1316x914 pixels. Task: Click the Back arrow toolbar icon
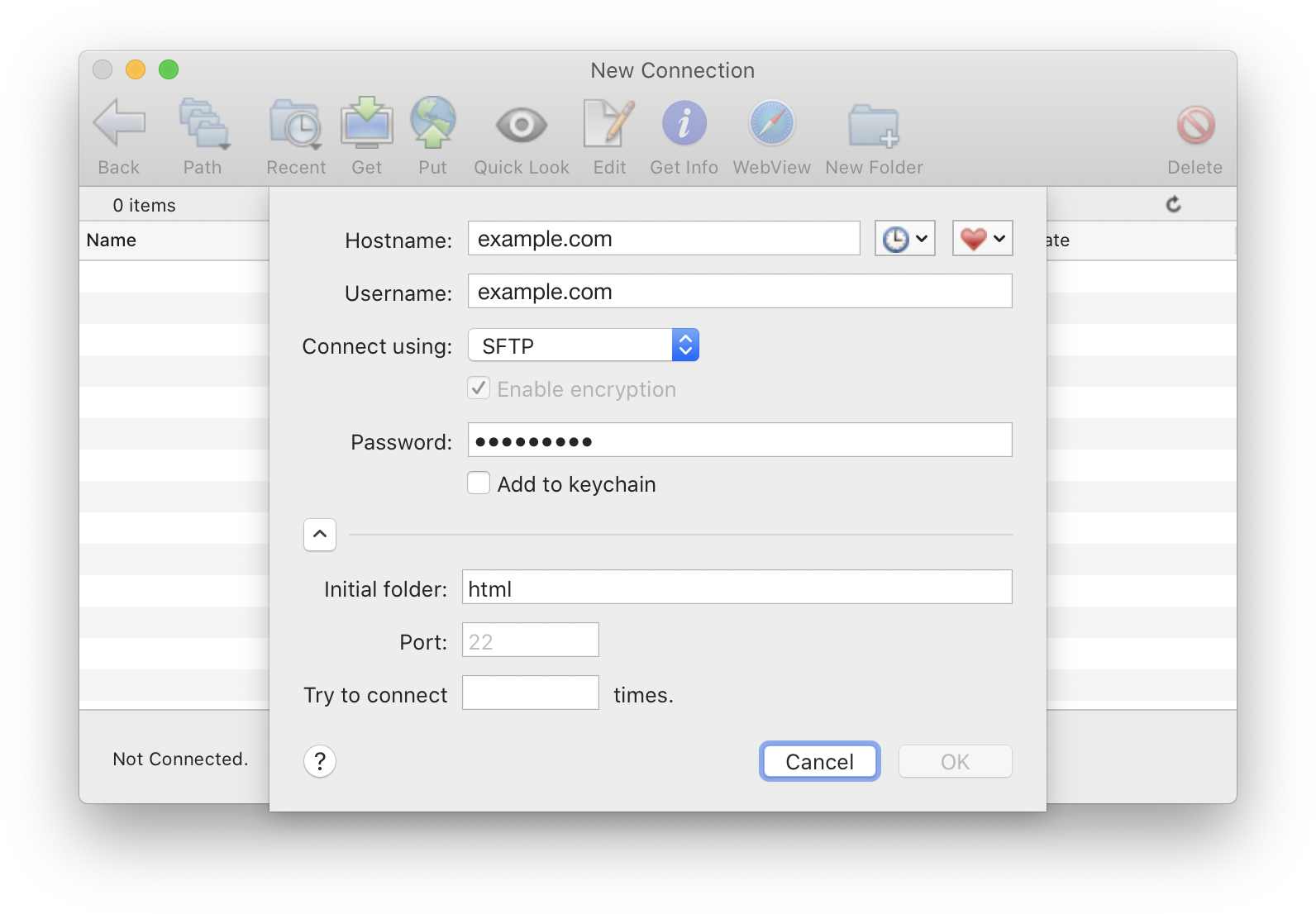119,123
